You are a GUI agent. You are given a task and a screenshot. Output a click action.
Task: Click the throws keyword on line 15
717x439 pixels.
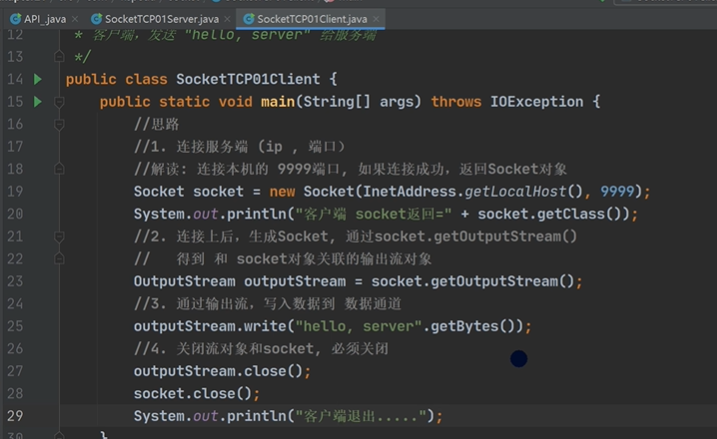(x=456, y=102)
